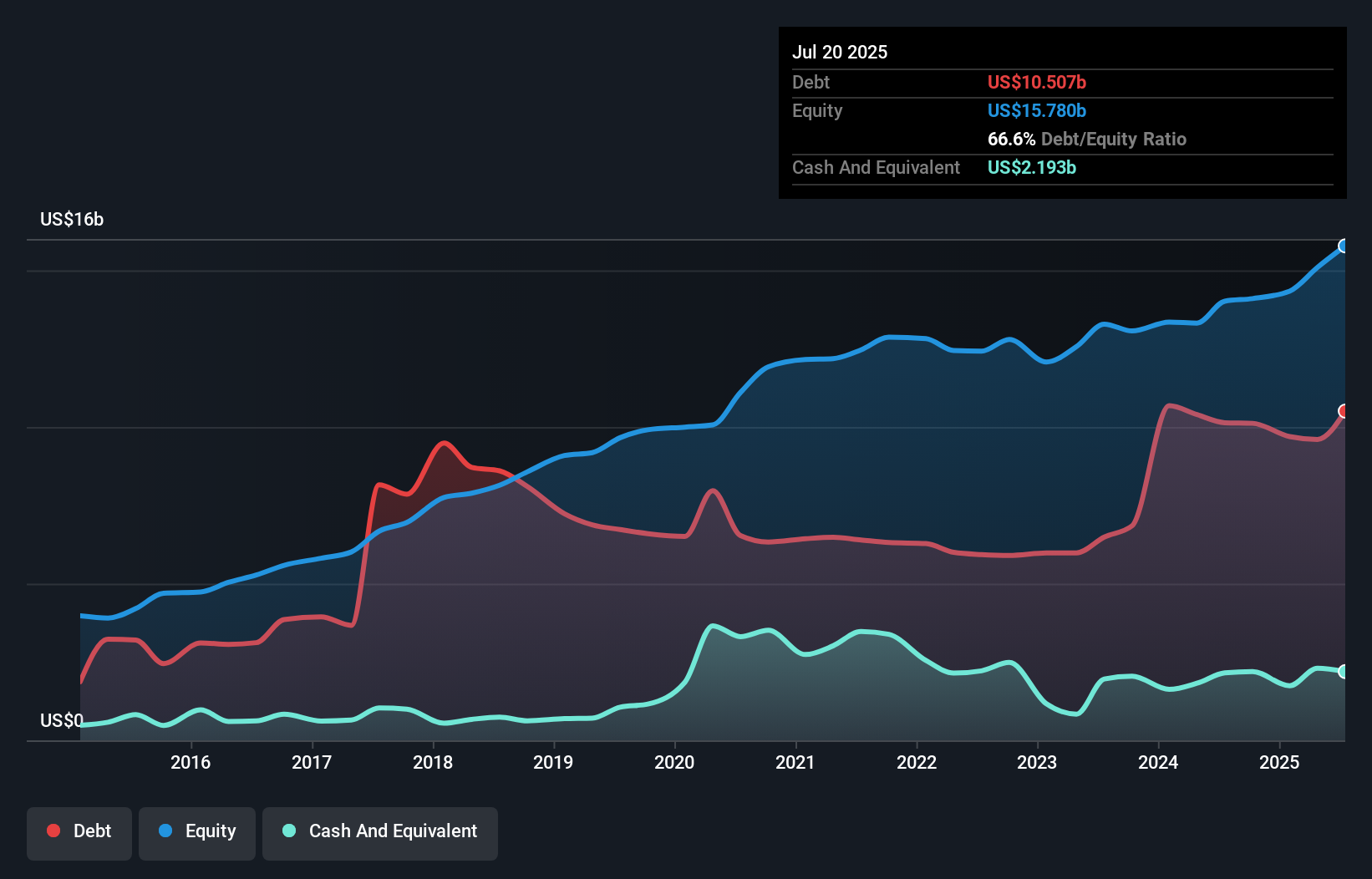The height and width of the screenshot is (879, 1372).
Task: Toggle the Debt series visibility
Action: pos(79,831)
